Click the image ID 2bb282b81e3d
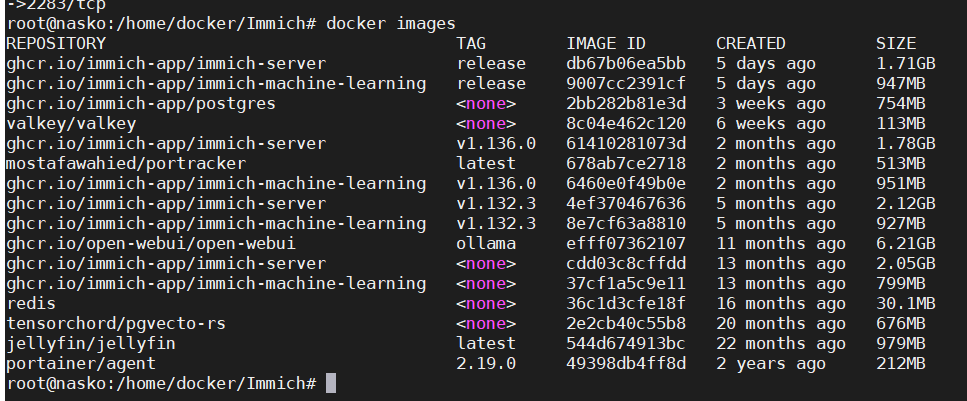The height and width of the screenshot is (401, 967). (x=626, y=103)
